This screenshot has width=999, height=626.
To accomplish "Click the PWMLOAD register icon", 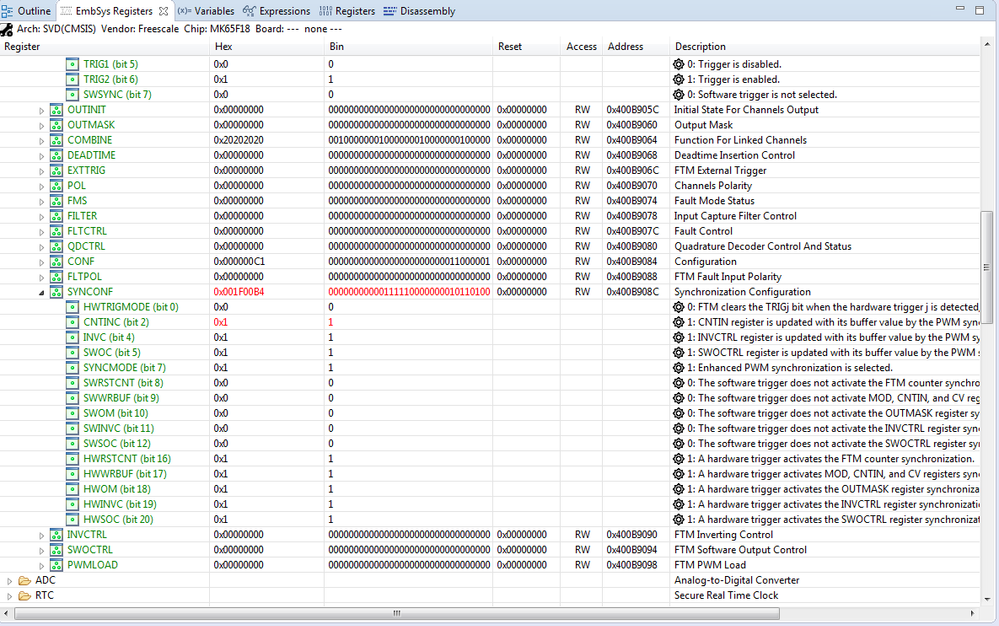I will coord(55,565).
